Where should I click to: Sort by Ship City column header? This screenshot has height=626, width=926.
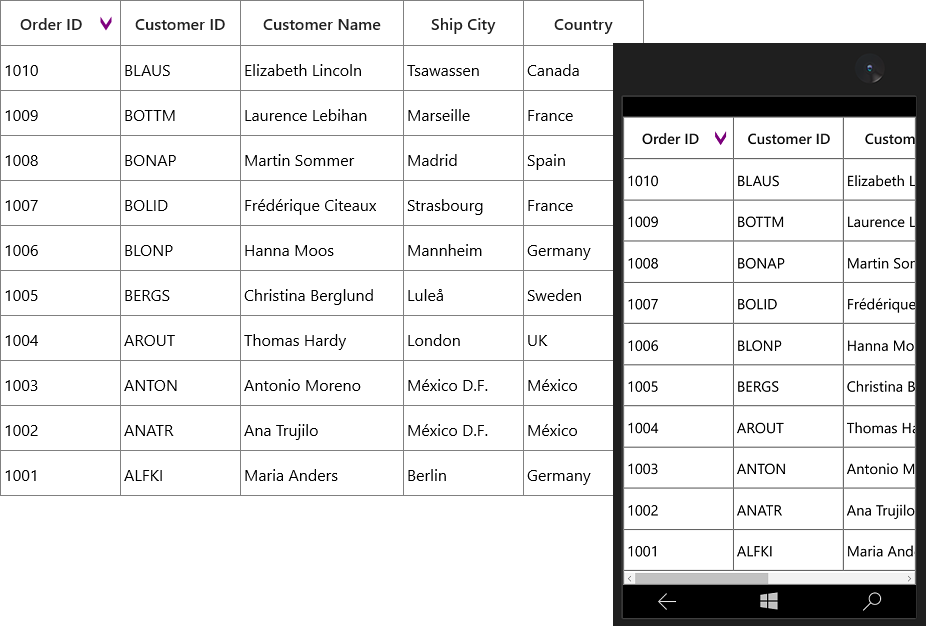(x=463, y=24)
